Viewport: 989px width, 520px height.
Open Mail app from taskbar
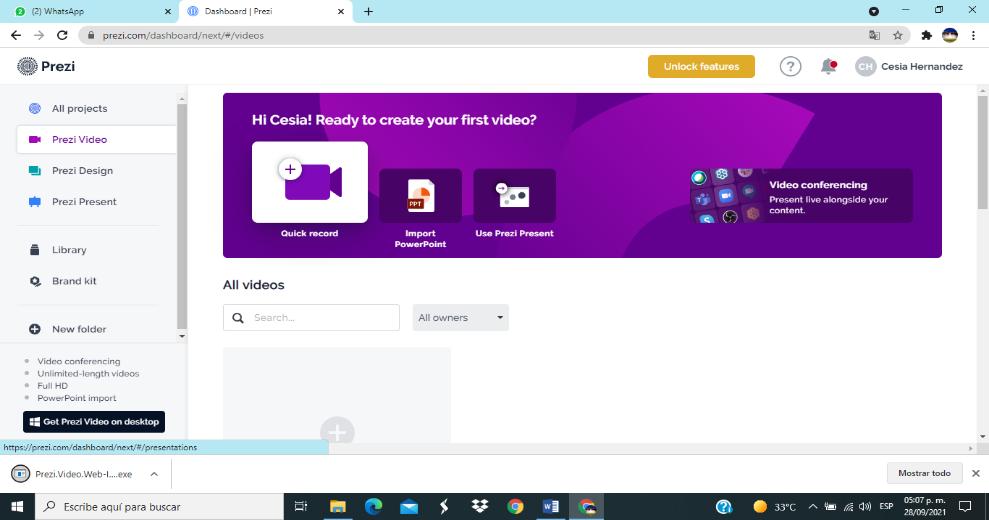click(x=409, y=507)
